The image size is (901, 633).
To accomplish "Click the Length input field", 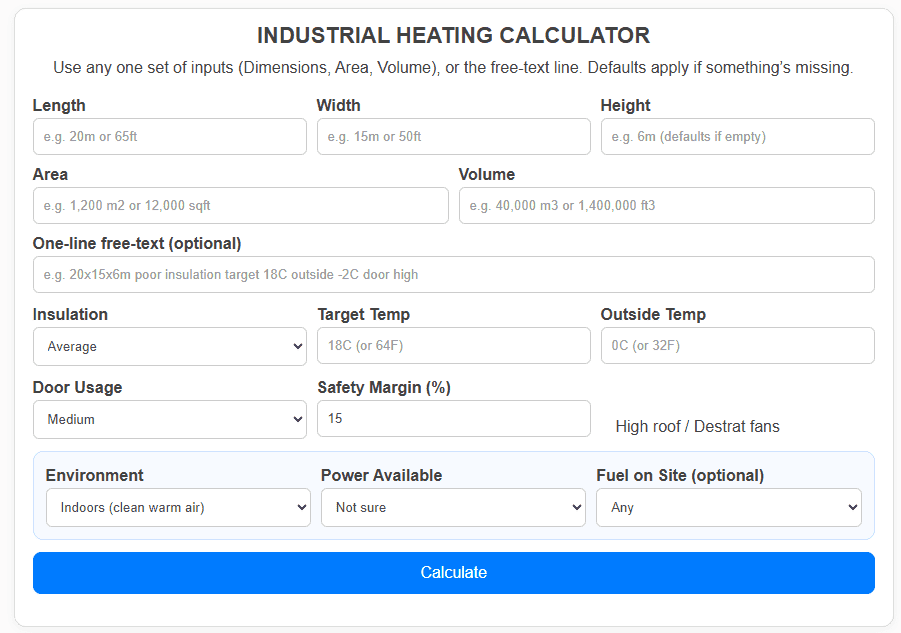I will pos(169,137).
